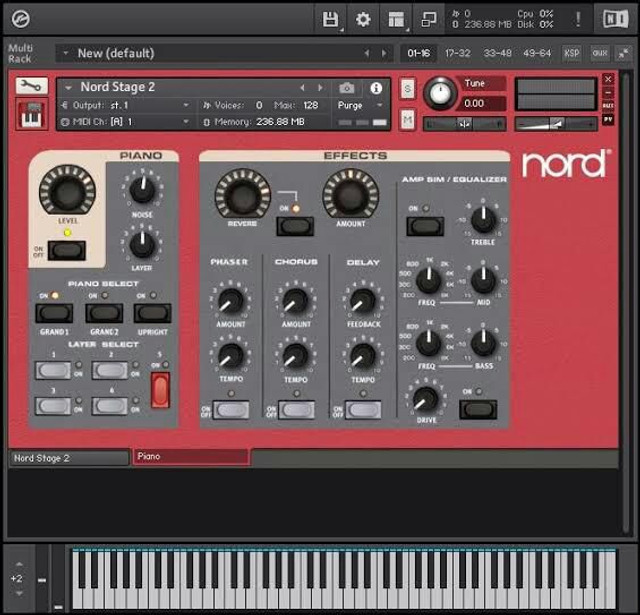The image size is (640, 615).
Task: Toggle the red Layer 5 switch
Action: (x=160, y=390)
